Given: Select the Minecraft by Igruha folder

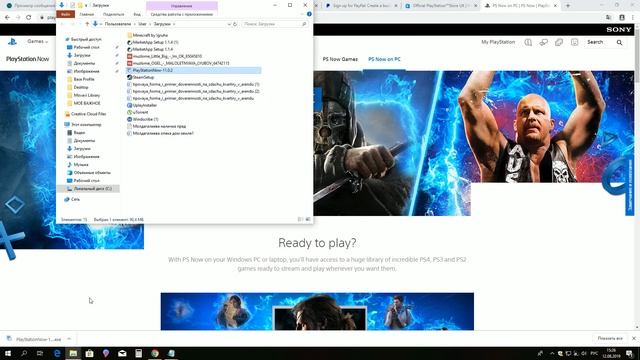Looking at the screenshot, I should tap(147, 35).
